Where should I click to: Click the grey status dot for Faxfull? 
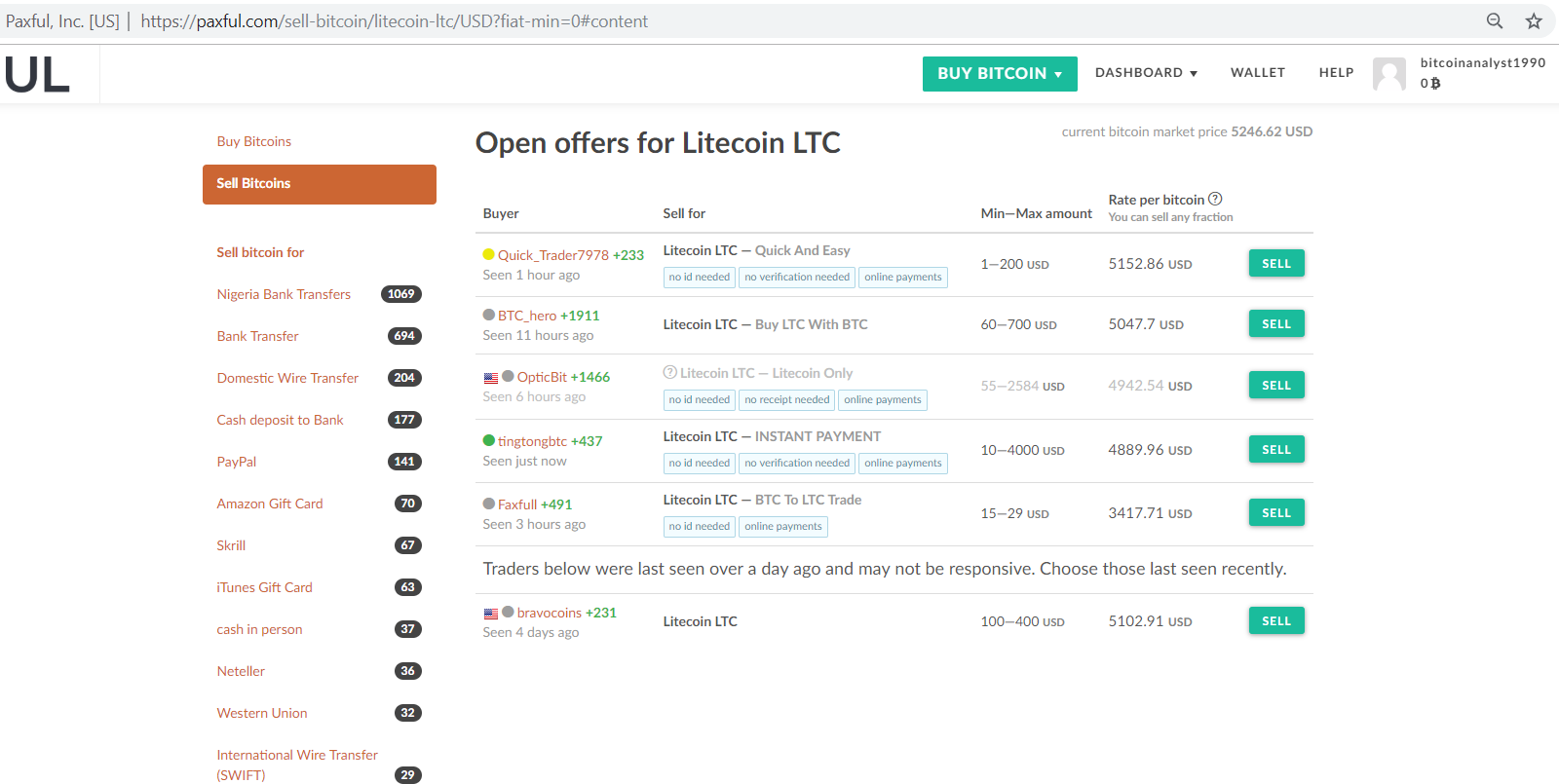[x=489, y=504]
